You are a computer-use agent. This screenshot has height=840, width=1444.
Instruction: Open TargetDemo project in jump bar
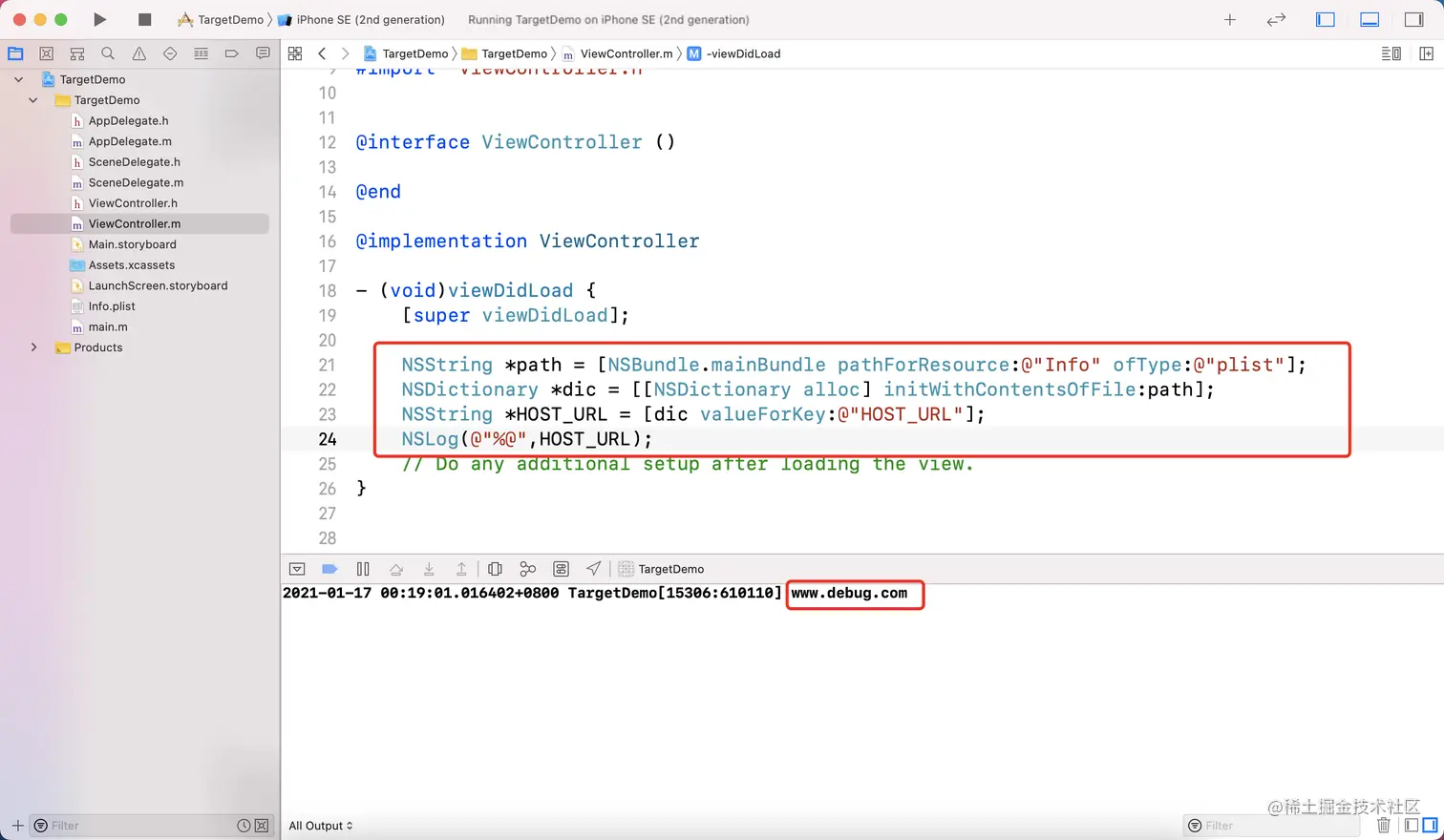(406, 53)
